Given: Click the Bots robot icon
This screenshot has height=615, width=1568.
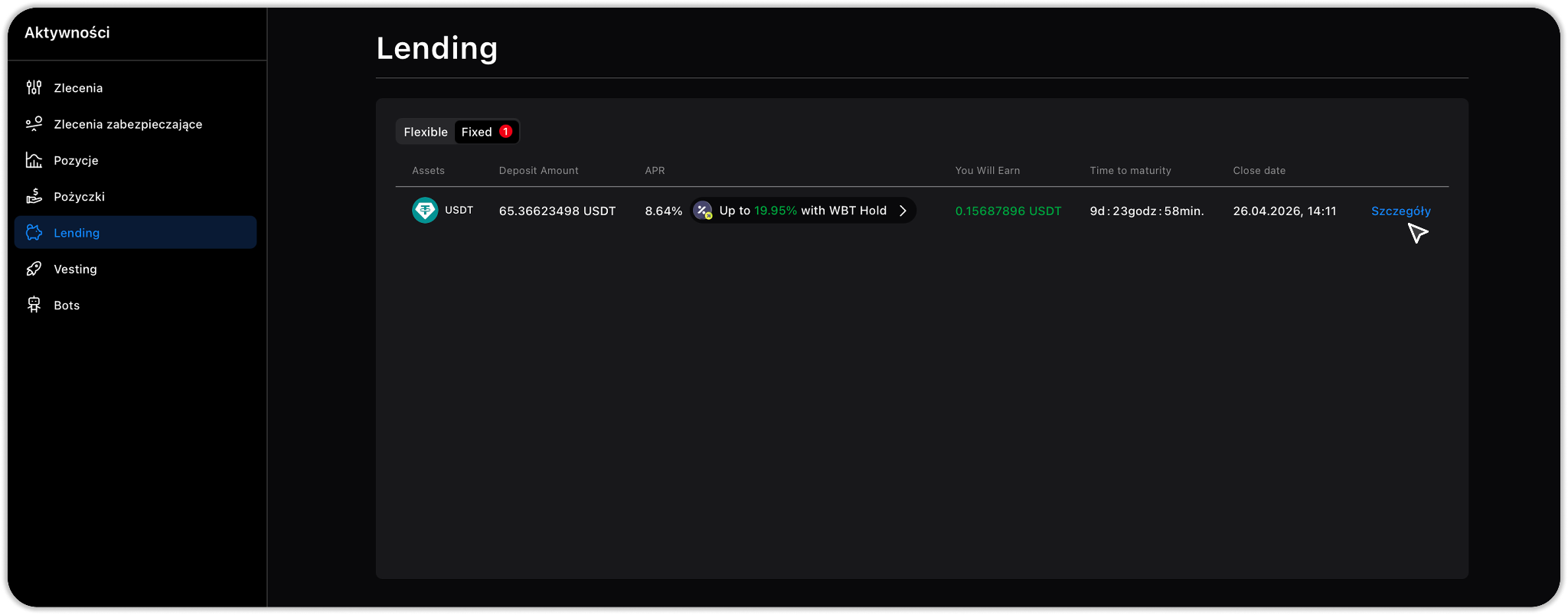Looking at the screenshot, I should tap(34, 305).
